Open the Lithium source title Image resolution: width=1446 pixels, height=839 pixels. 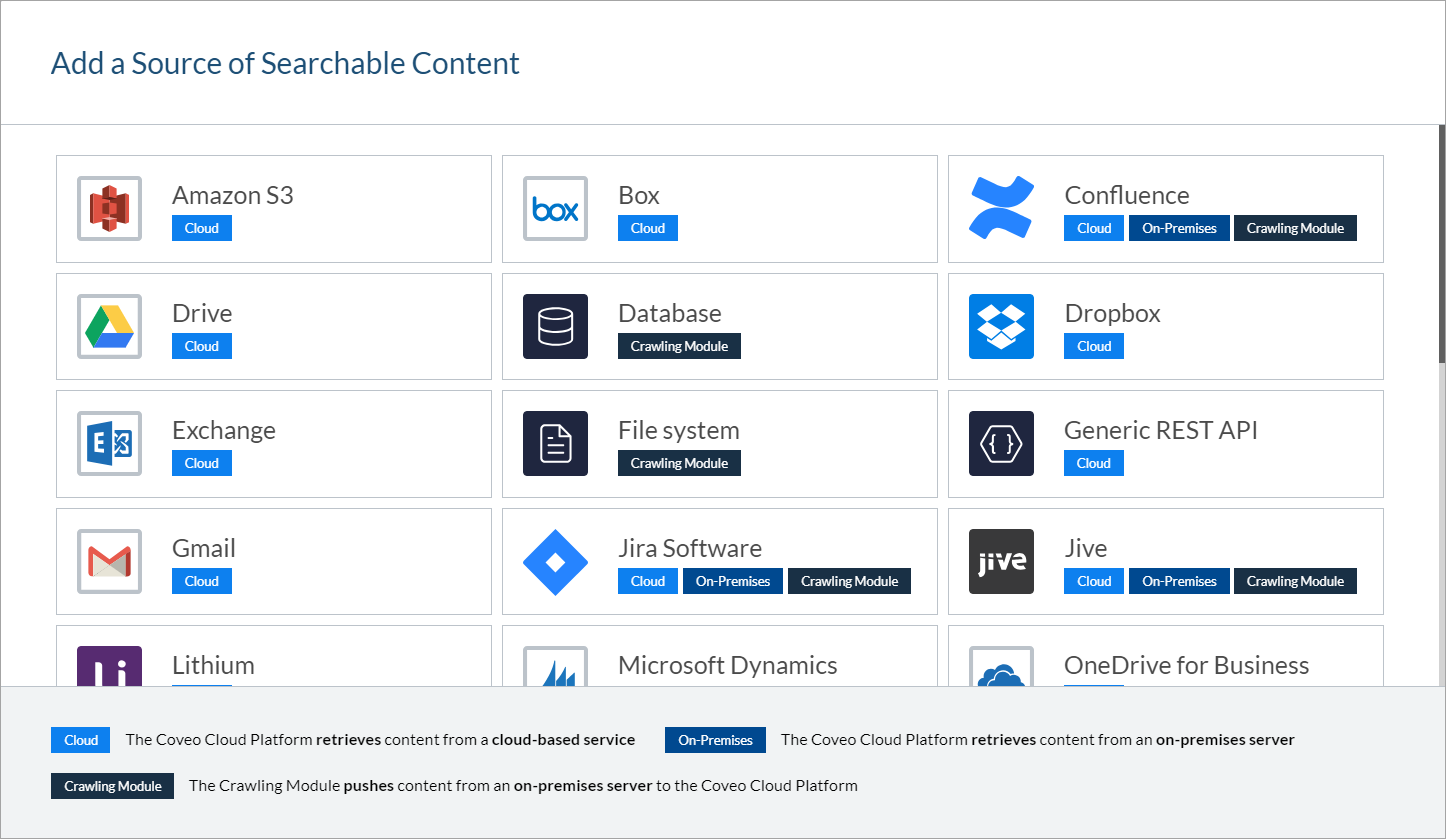click(x=213, y=665)
